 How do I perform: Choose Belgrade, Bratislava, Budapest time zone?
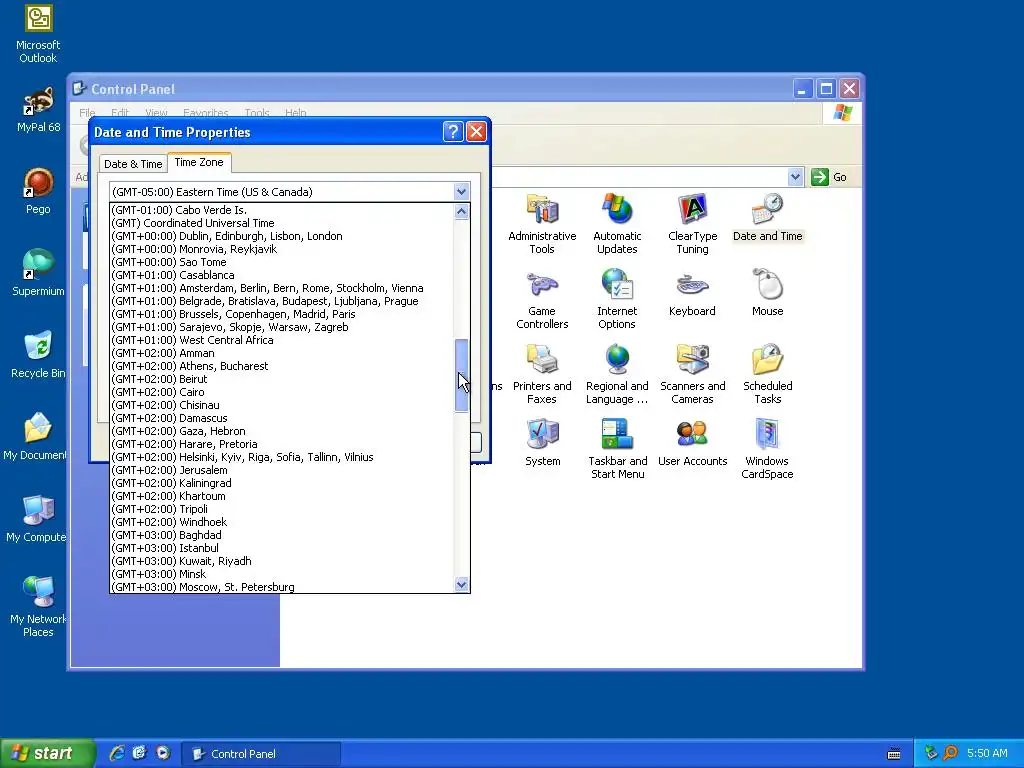[281, 301]
